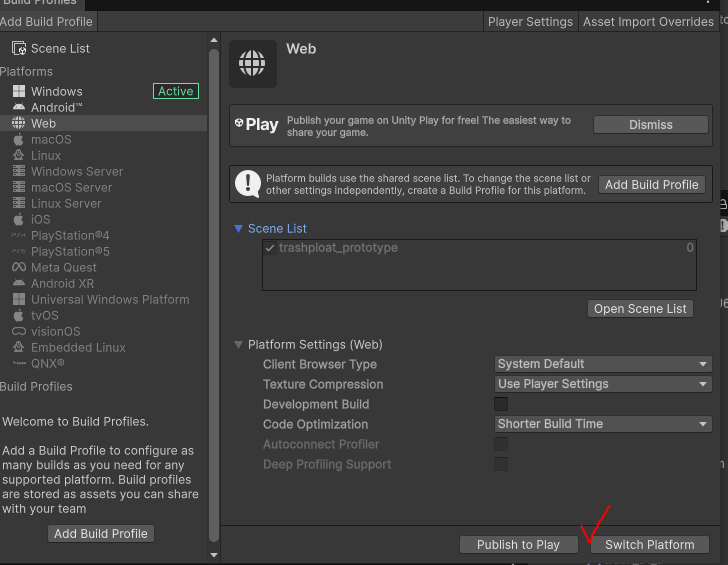Click the Linux Server icon

pos(19,203)
